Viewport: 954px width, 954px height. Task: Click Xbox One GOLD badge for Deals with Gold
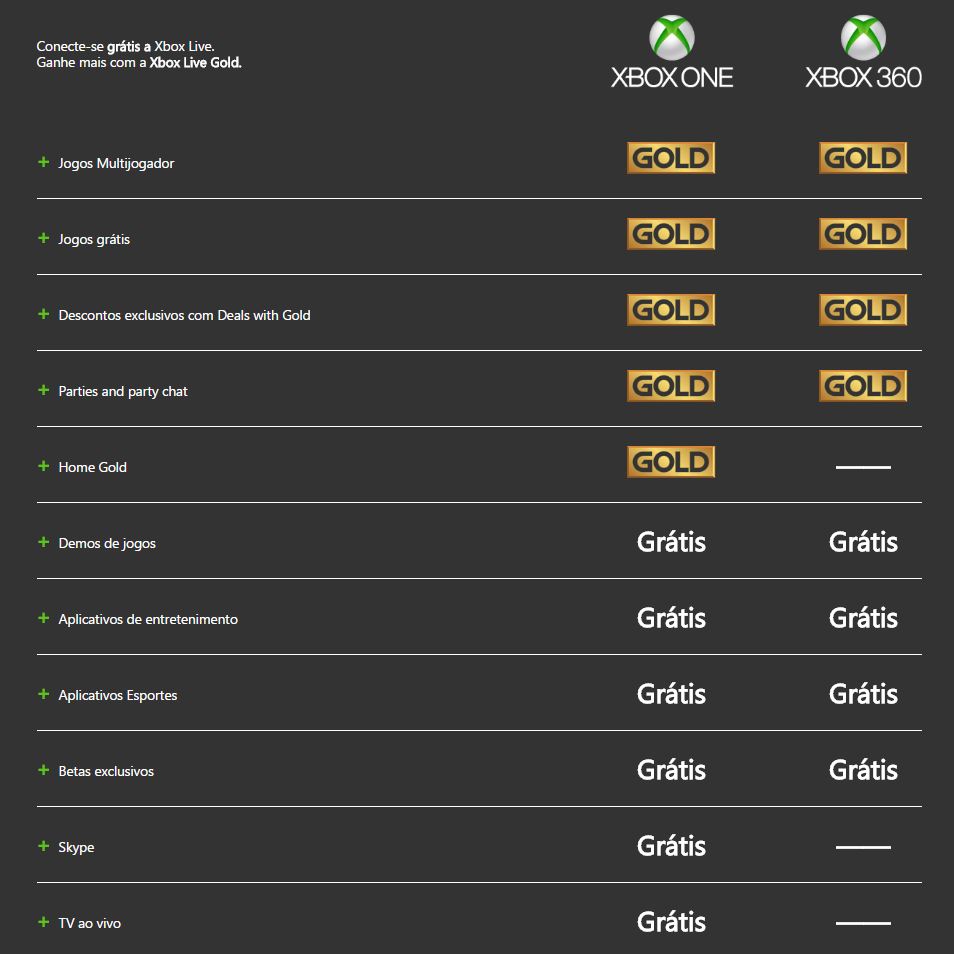pyautogui.click(x=671, y=310)
